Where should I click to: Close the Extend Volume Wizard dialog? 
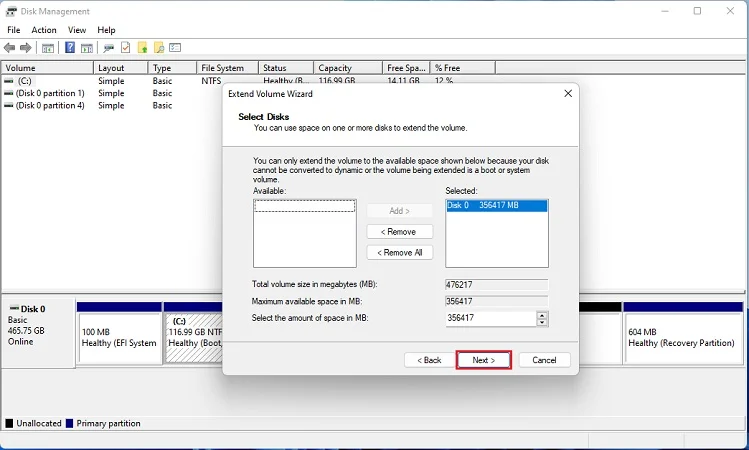568,94
